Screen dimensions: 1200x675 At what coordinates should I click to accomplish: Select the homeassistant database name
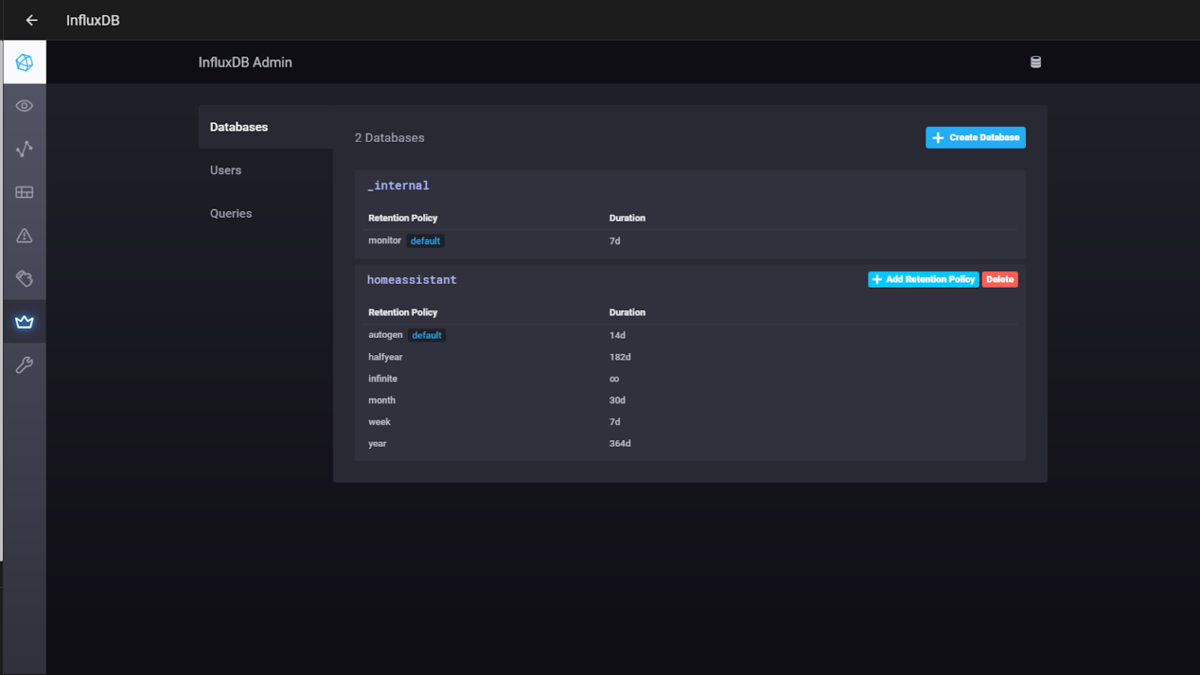tap(412, 280)
